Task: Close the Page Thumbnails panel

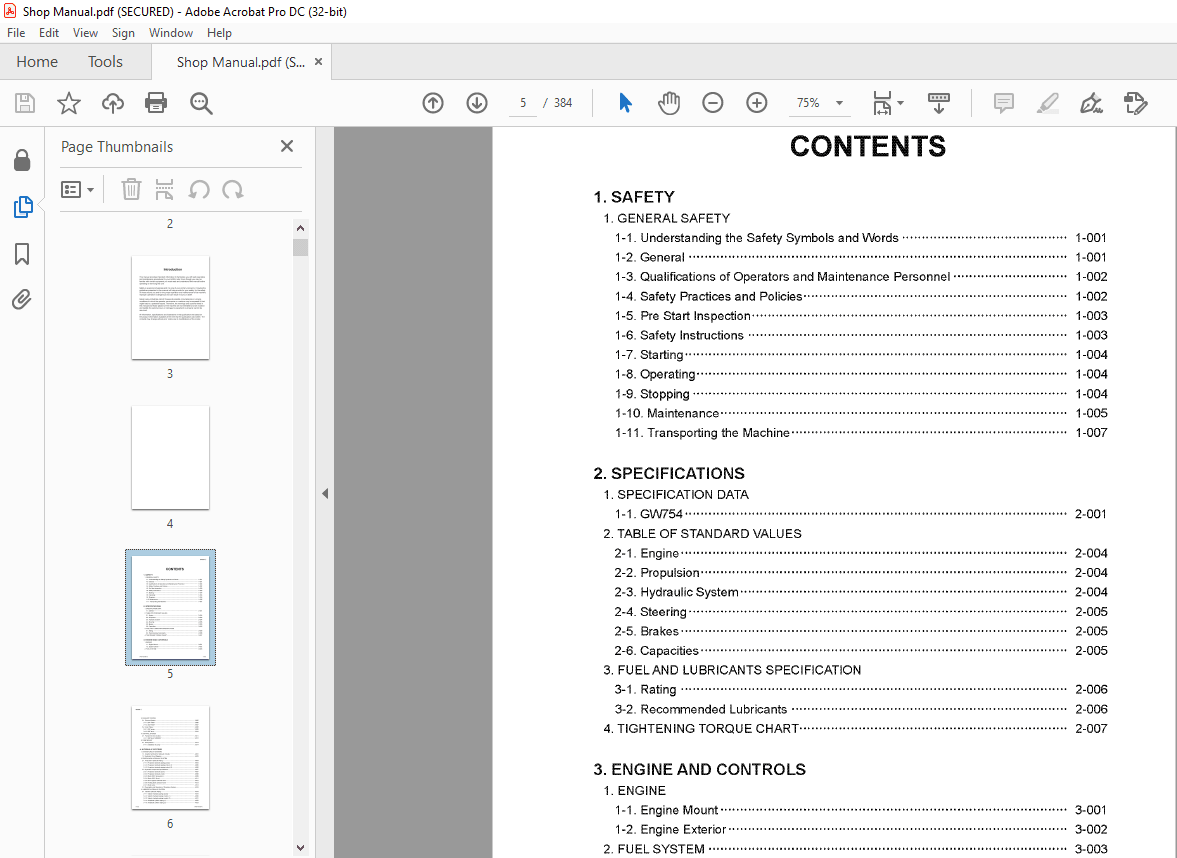Action: tap(287, 147)
